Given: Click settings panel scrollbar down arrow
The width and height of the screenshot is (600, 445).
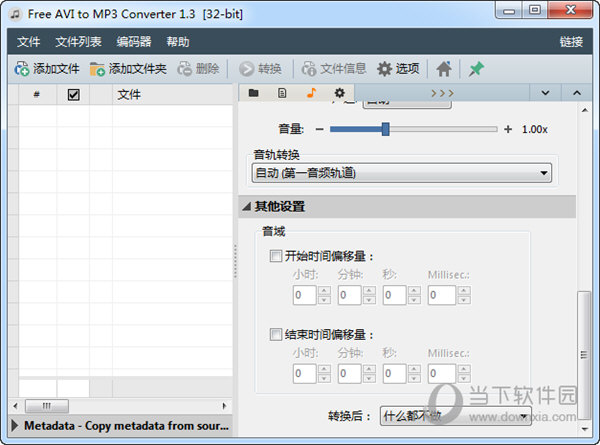Looking at the screenshot, I should click(x=584, y=429).
